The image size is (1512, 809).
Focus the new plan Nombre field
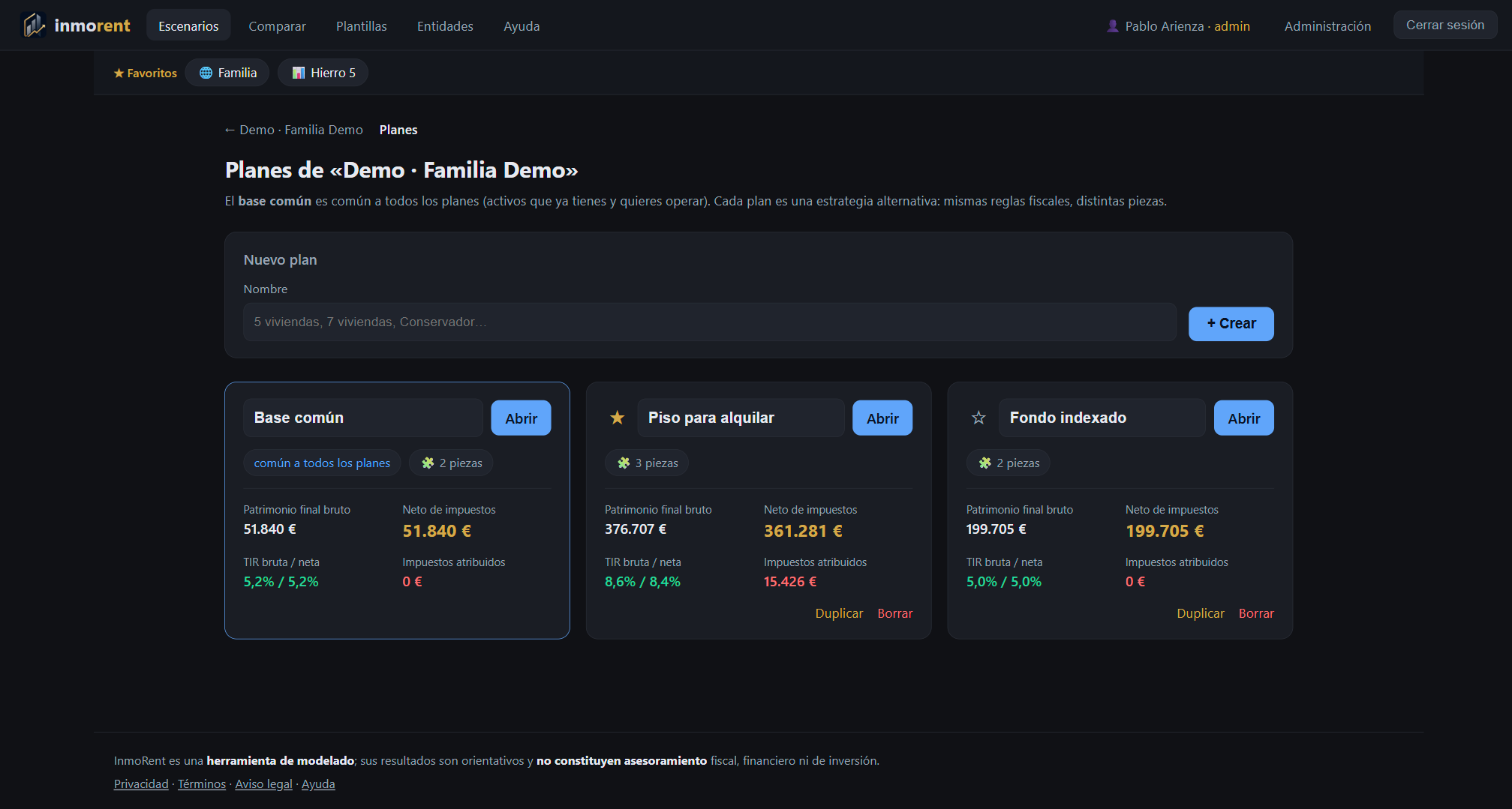[x=710, y=322]
